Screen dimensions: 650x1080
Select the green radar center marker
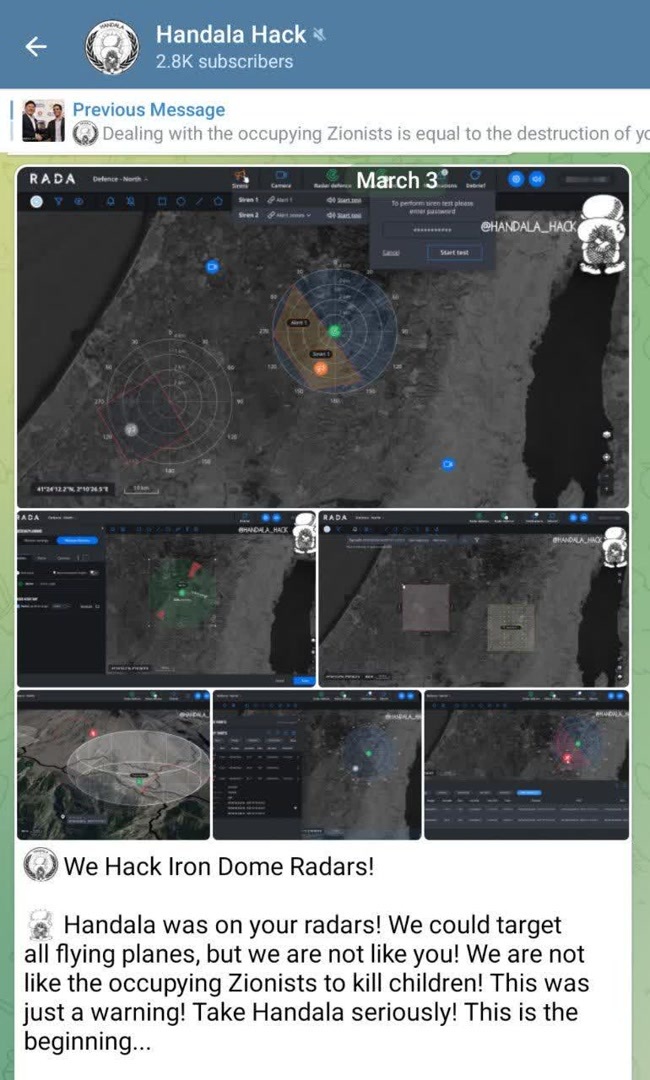click(335, 331)
